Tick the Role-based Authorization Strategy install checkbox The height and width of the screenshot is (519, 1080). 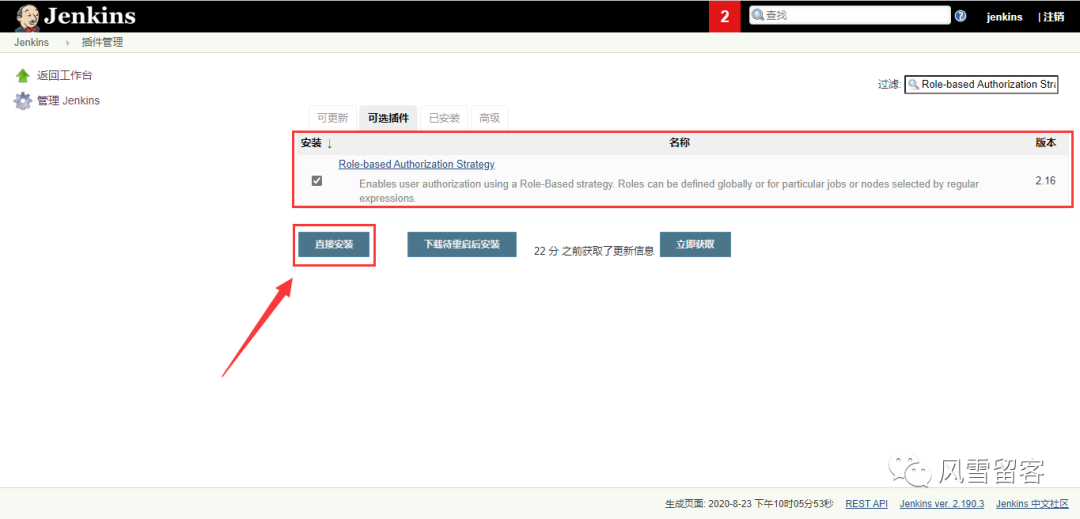317,181
